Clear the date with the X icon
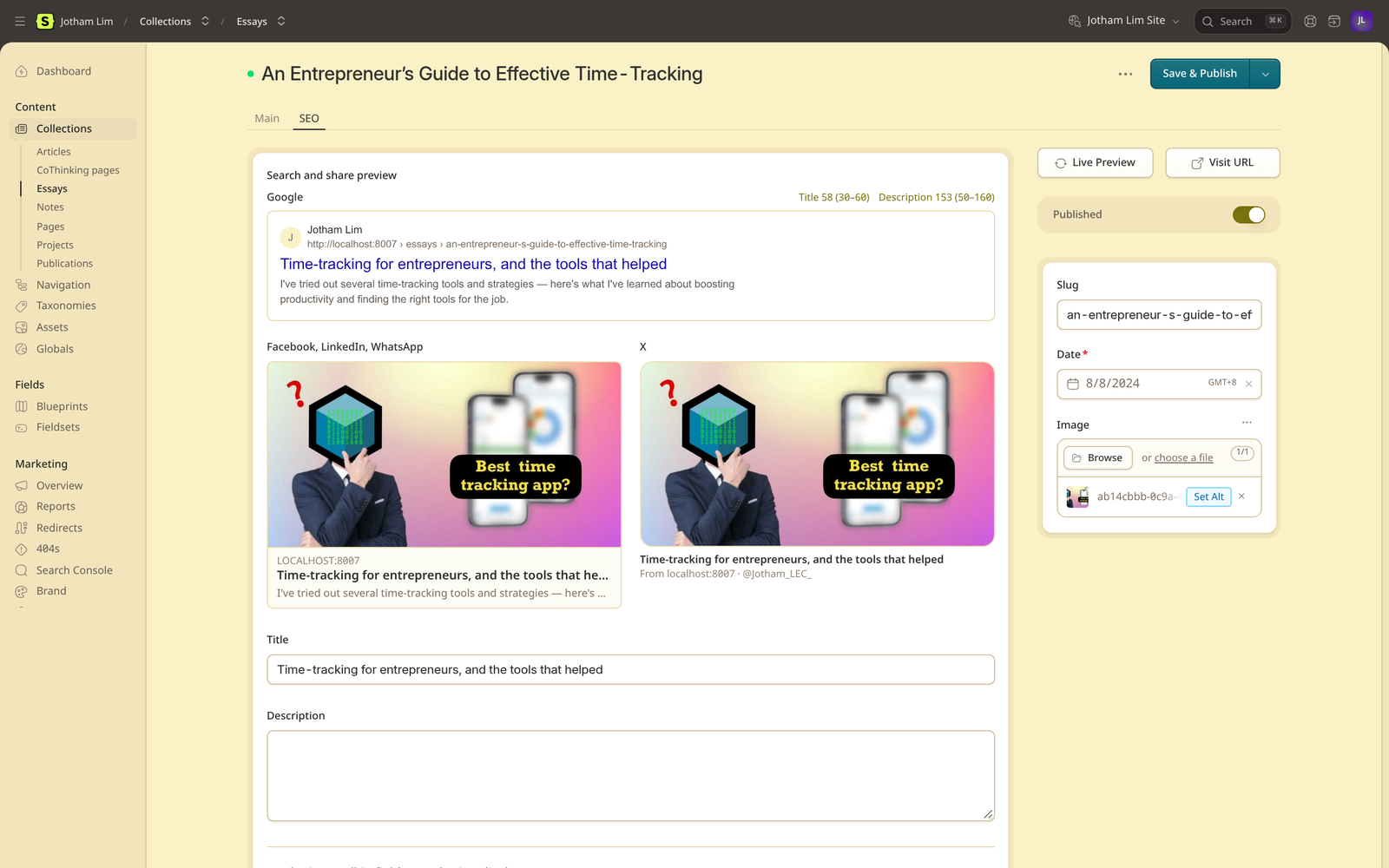1389x868 pixels. click(x=1248, y=384)
